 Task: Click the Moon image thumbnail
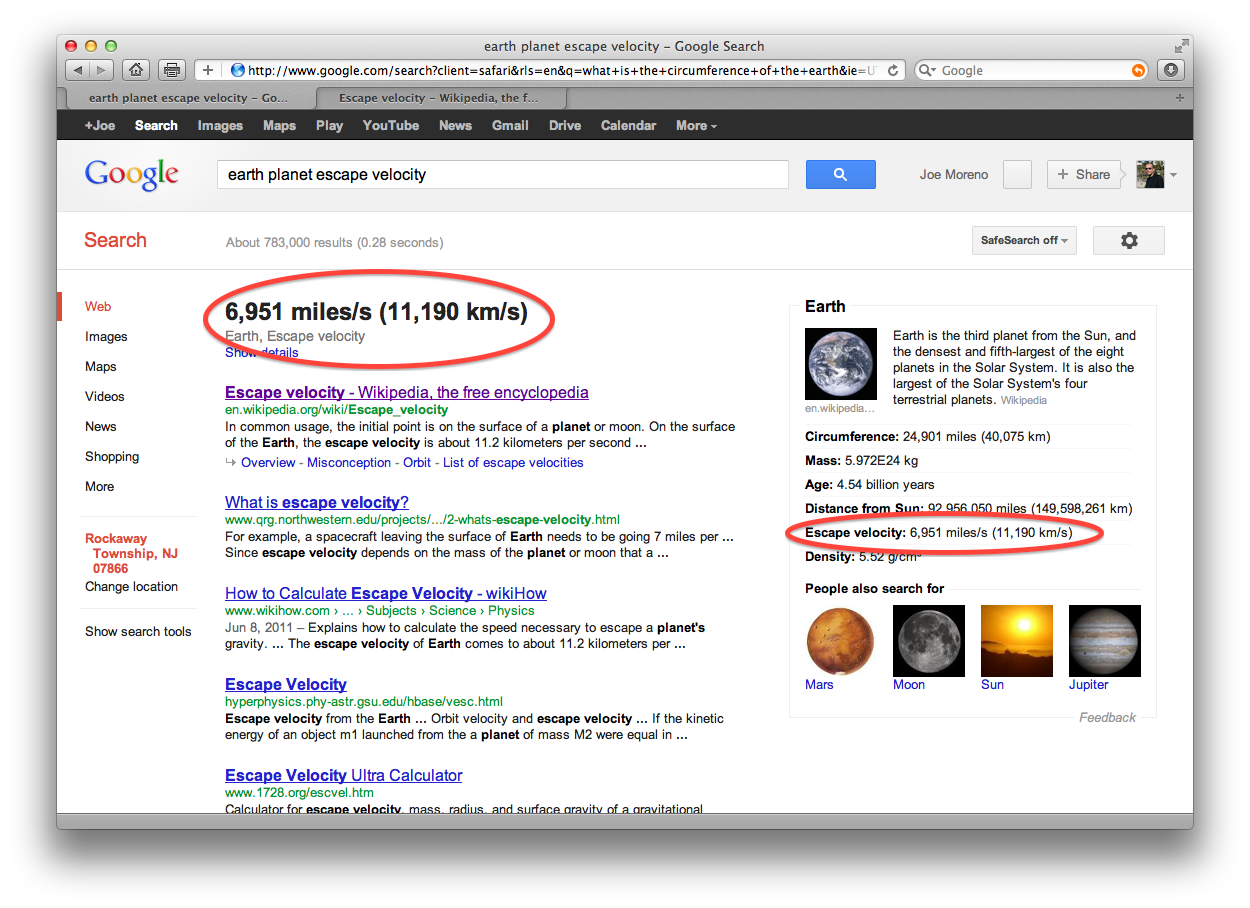[x=929, y=641]
